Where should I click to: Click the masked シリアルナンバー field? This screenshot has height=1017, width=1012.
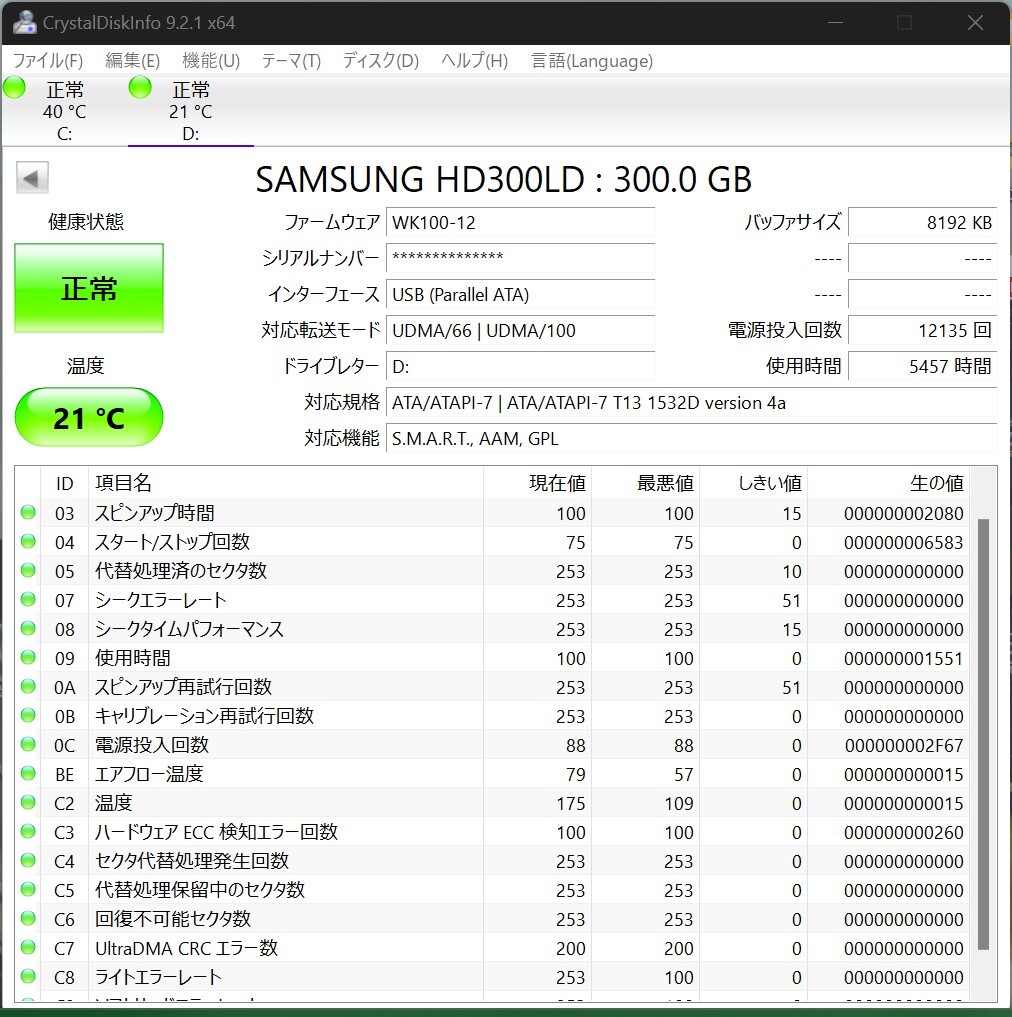click(x=520, y=259)
